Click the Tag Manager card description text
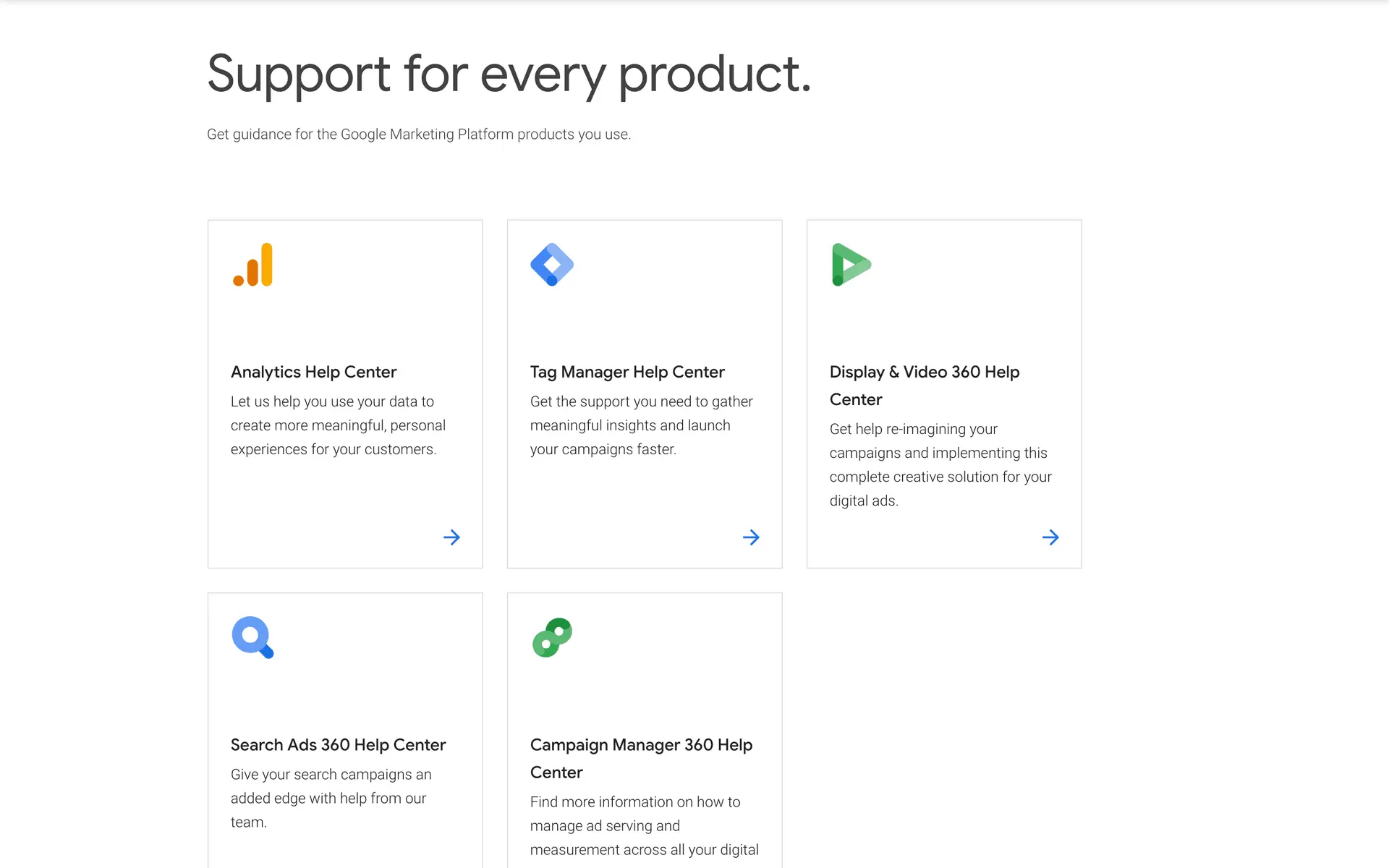Image resolution: width=1389 pixels, height=868 pixels. coord(641,425)
